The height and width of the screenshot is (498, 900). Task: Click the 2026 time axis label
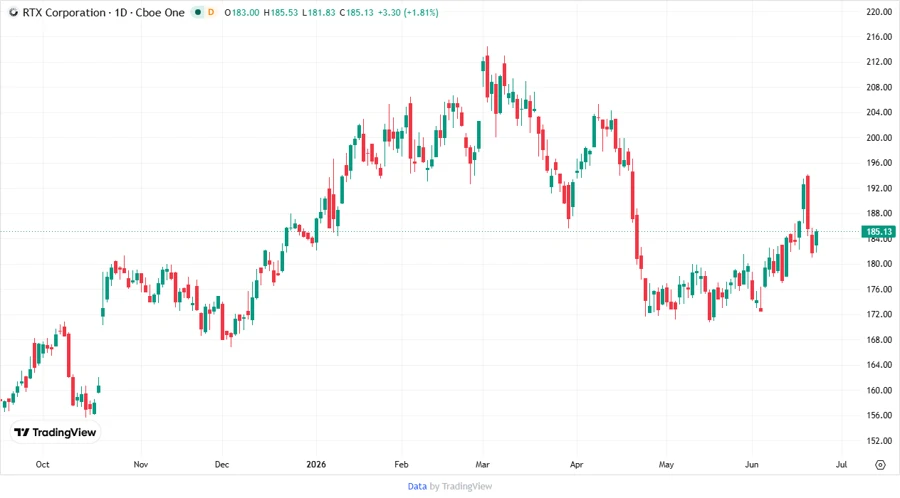click(316, 464)
